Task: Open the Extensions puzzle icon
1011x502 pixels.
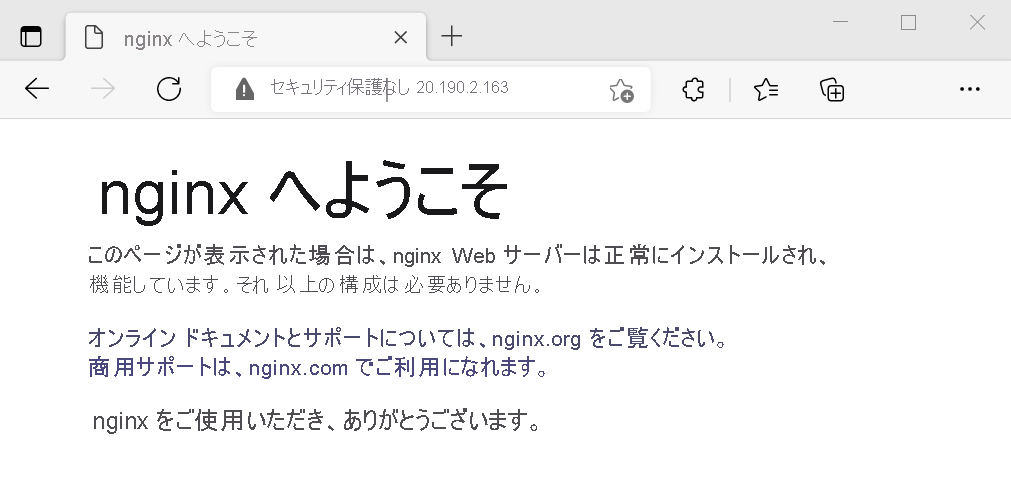Action: coord(693,90)
